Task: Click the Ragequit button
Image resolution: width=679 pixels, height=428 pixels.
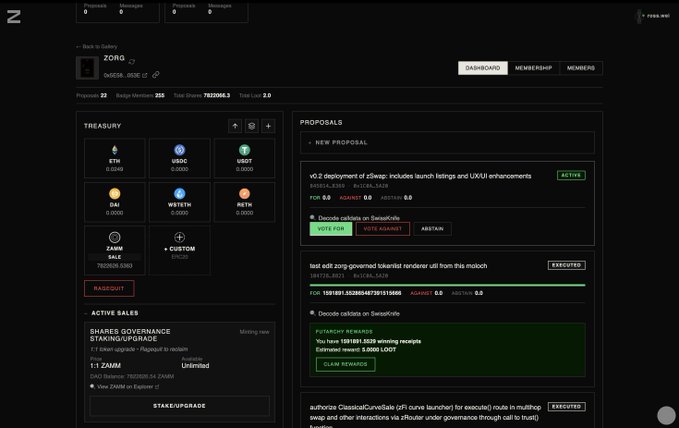Action: (109, 289)
